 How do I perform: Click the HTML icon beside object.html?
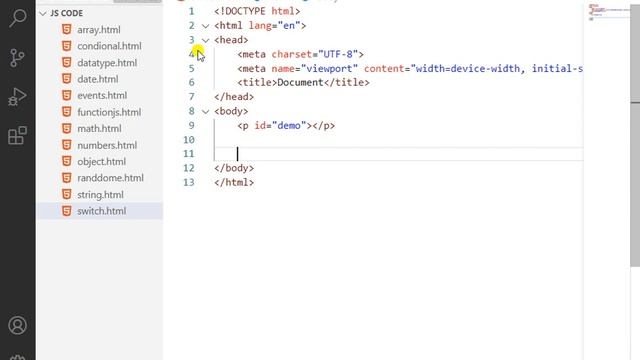(x=67, y=161)
